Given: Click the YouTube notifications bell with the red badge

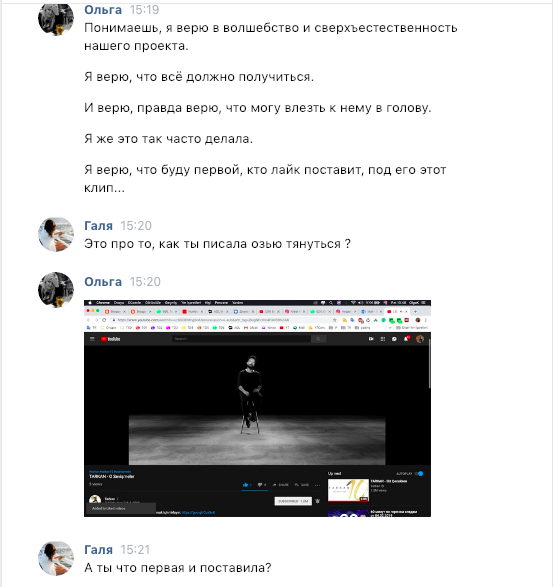Looking at the screenshot, I should click(x=406, y=339).
